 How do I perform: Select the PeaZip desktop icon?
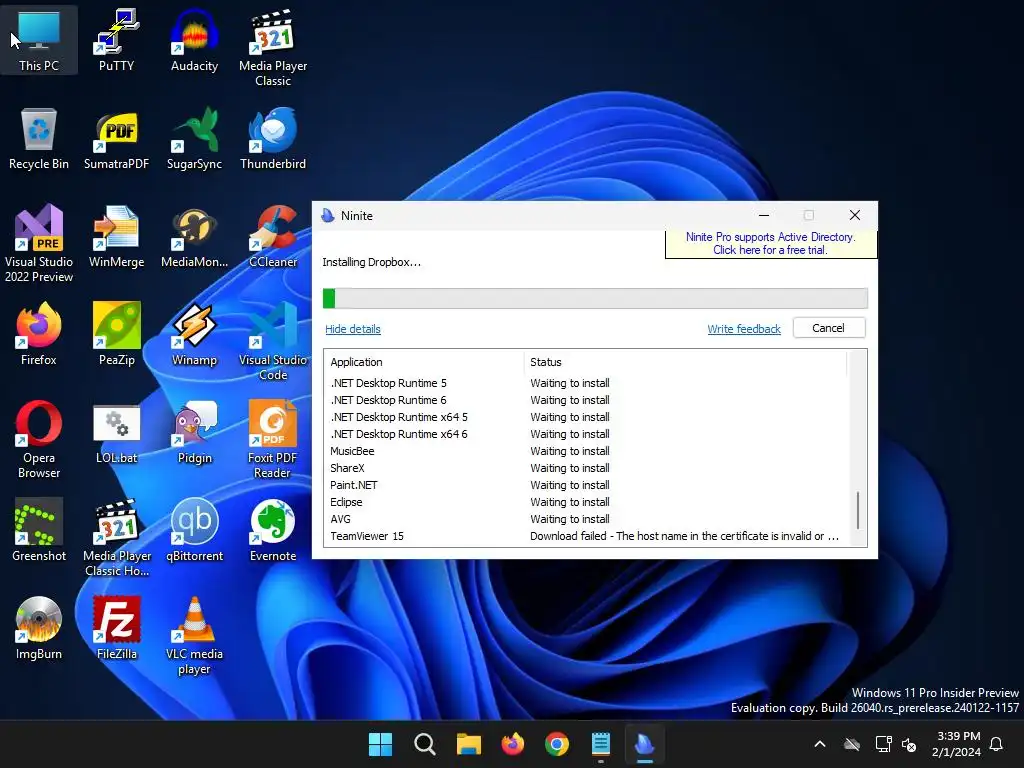point(116,334)
